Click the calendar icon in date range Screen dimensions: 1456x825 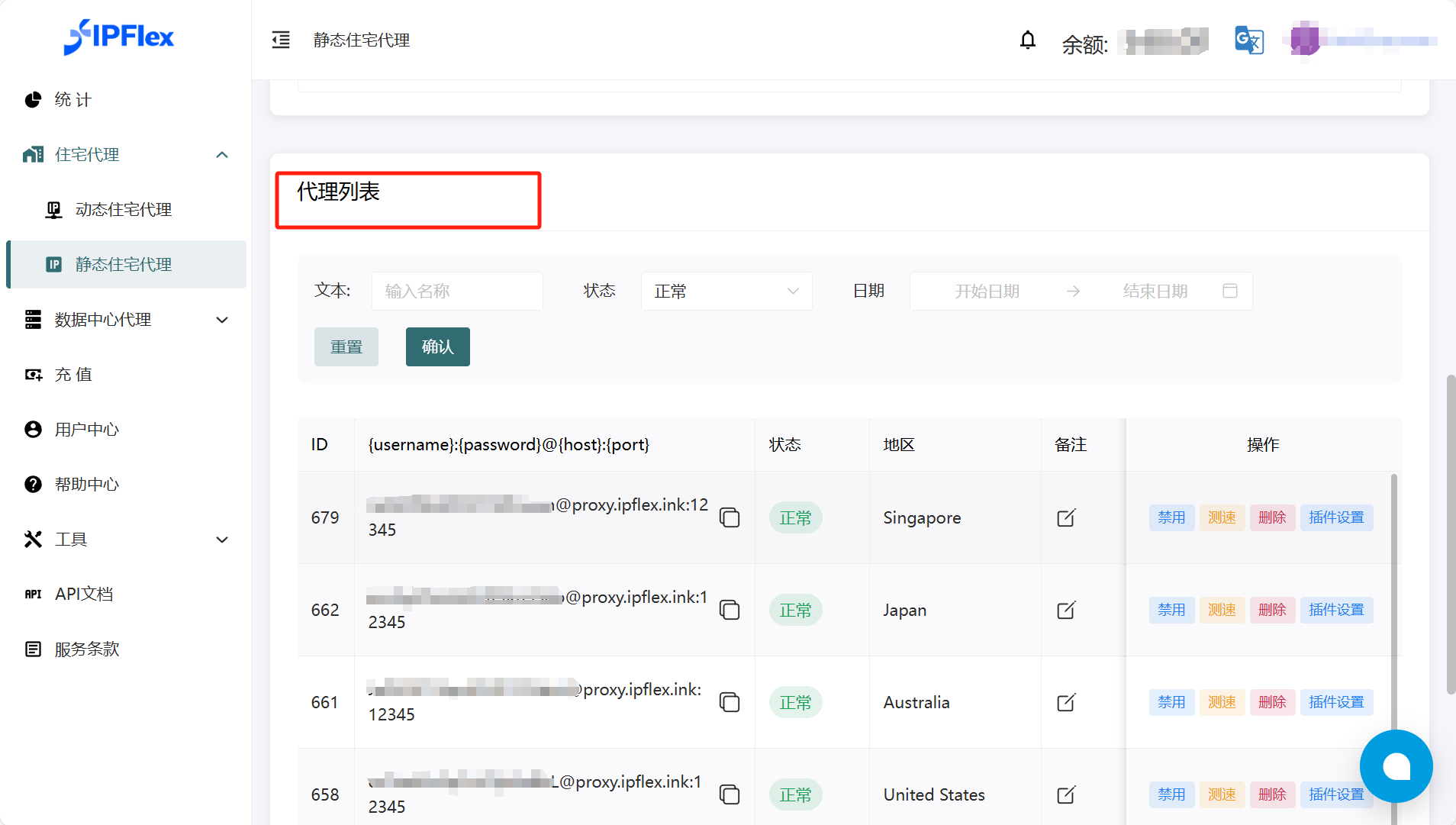coord(1229,291)
